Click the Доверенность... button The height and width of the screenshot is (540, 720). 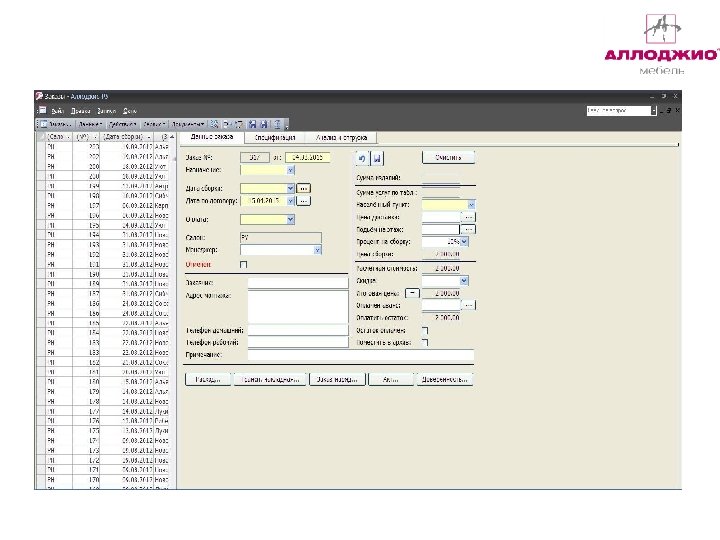444,379
